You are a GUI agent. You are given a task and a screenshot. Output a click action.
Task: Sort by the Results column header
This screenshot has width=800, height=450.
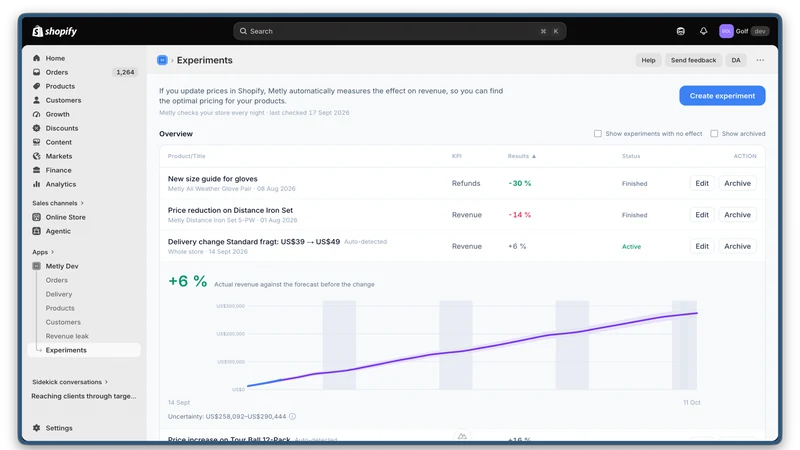pyautogui.click(x=521, y=156)
